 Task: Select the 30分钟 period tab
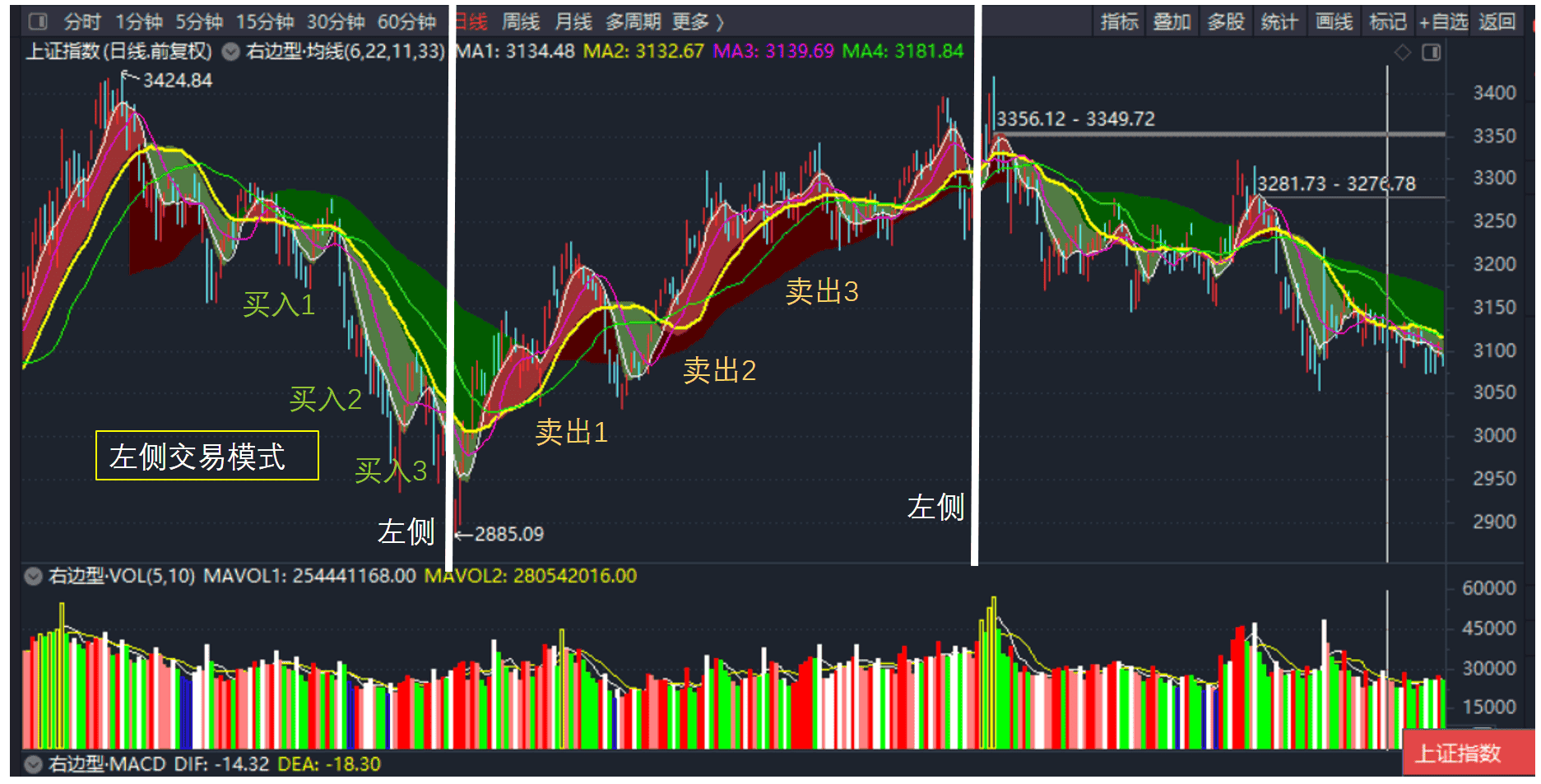click(x=336, y=21)
